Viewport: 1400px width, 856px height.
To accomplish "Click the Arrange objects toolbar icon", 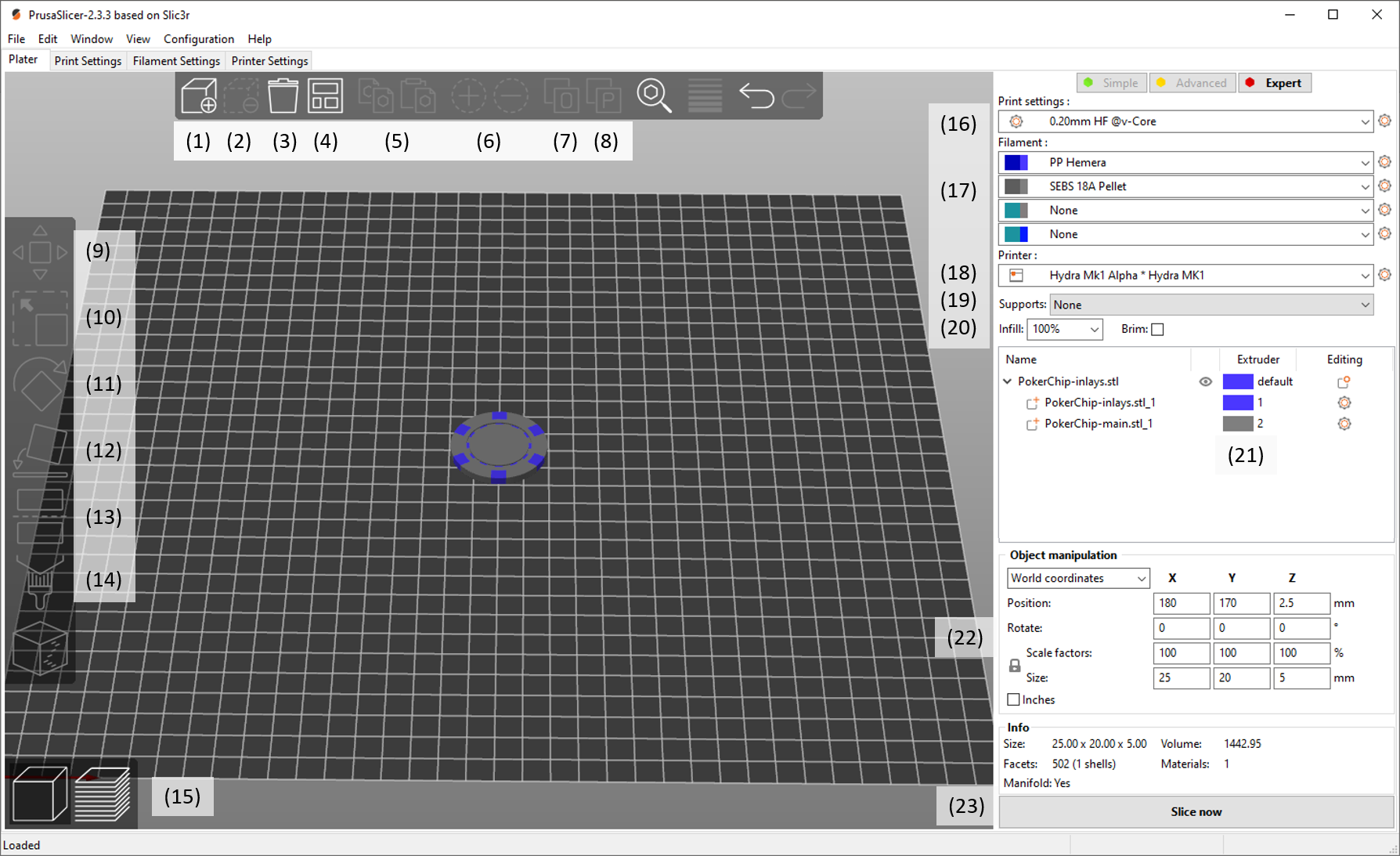I will [x=325, y=96].
